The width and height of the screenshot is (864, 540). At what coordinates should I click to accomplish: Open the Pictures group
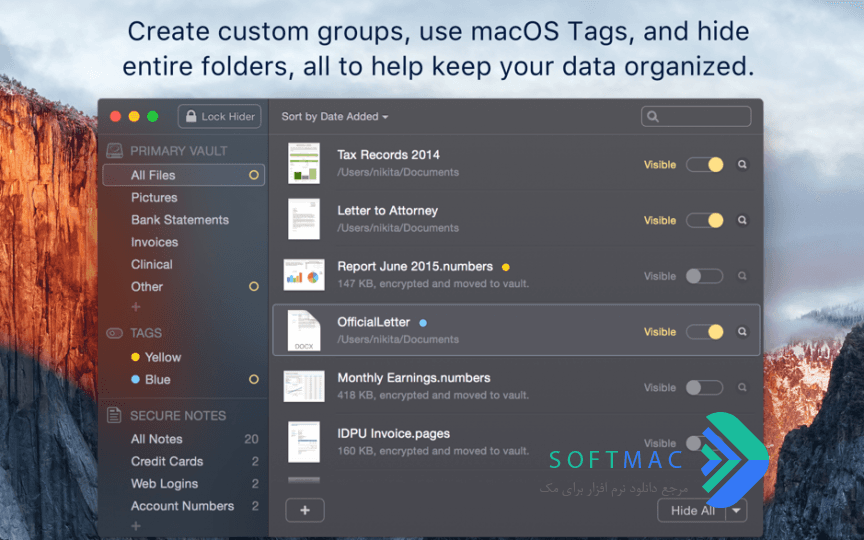coord(154,197)
